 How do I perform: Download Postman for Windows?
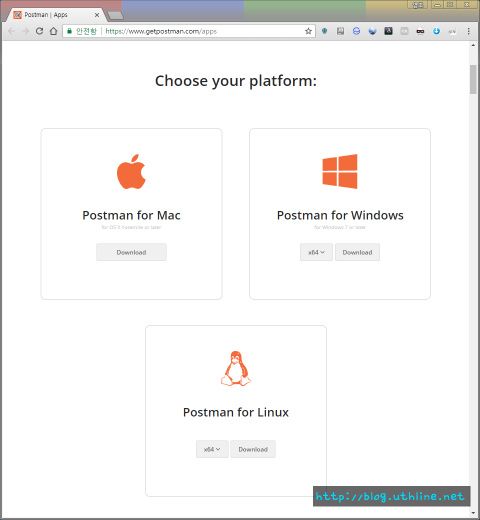[357, 252]
